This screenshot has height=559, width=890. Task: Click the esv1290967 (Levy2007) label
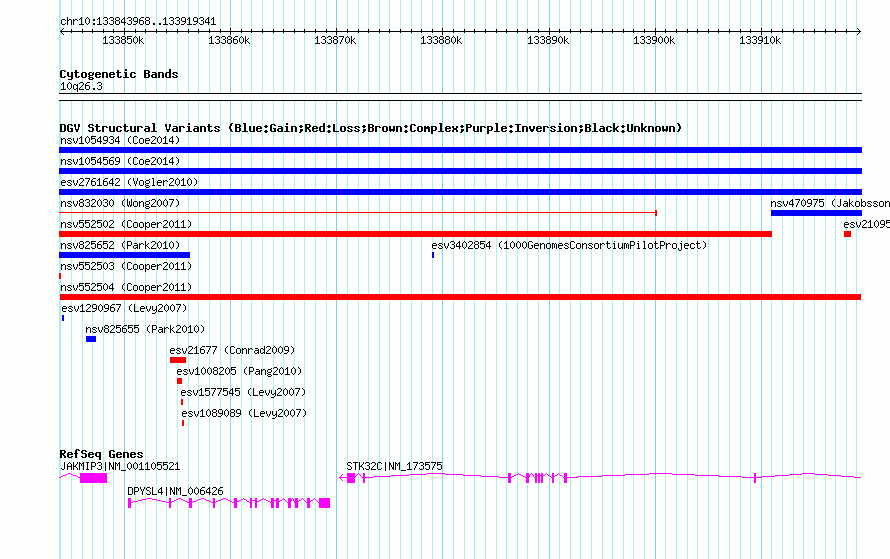[x=124, y=308]
